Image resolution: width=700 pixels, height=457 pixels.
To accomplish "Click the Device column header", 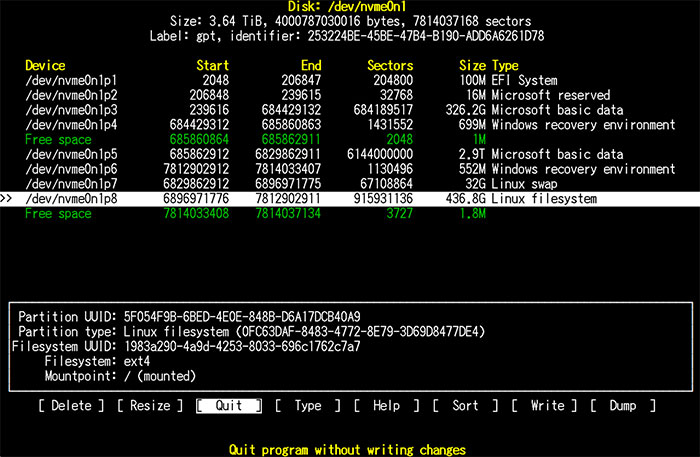I will (45, 66).
